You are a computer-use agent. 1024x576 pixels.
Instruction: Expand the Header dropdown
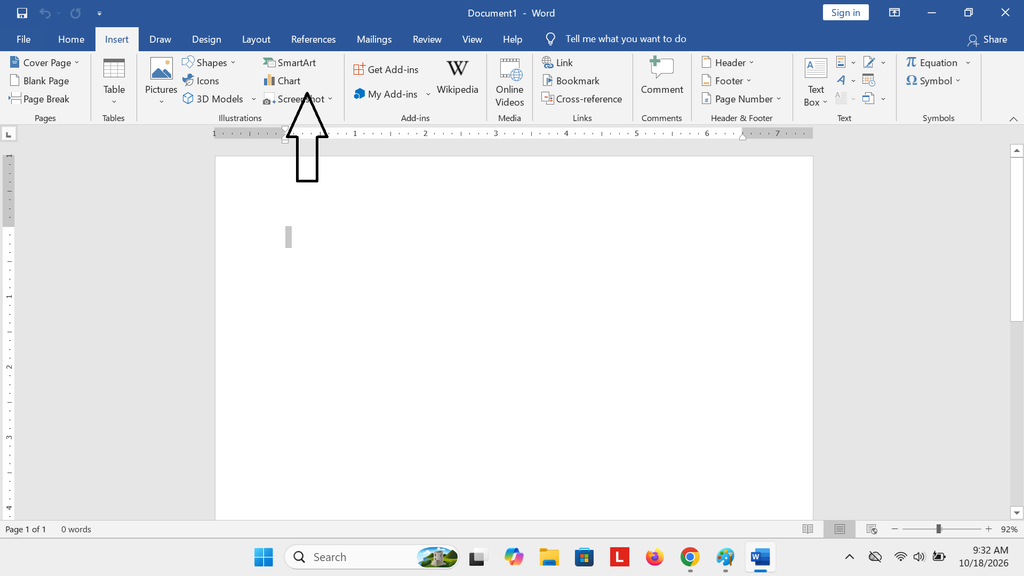(x=752, y=63)
